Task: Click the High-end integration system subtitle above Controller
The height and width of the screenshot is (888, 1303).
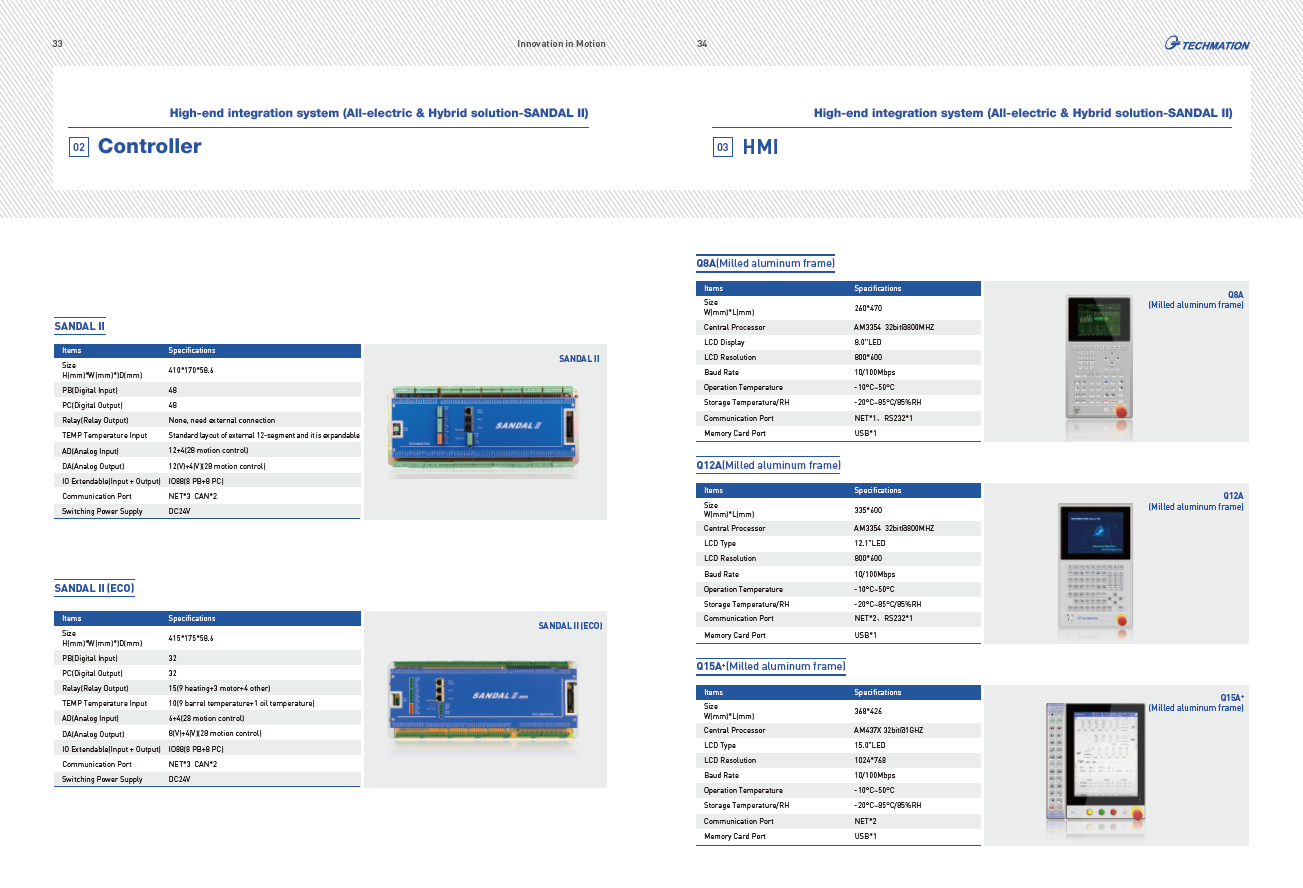Action: point(379,113)
